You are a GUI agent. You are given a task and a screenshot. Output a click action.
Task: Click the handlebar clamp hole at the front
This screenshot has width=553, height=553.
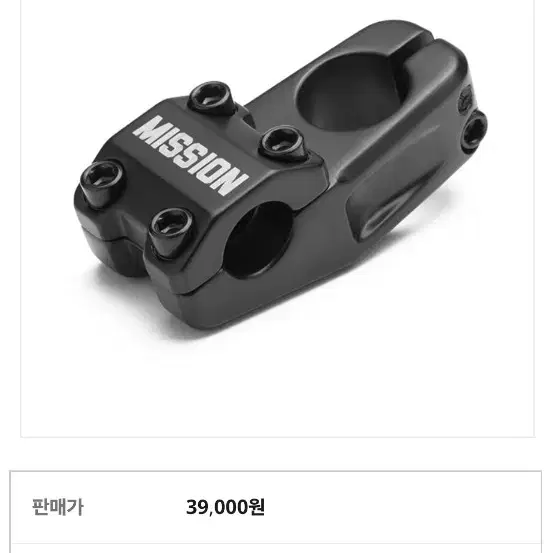tap(259, 239)
